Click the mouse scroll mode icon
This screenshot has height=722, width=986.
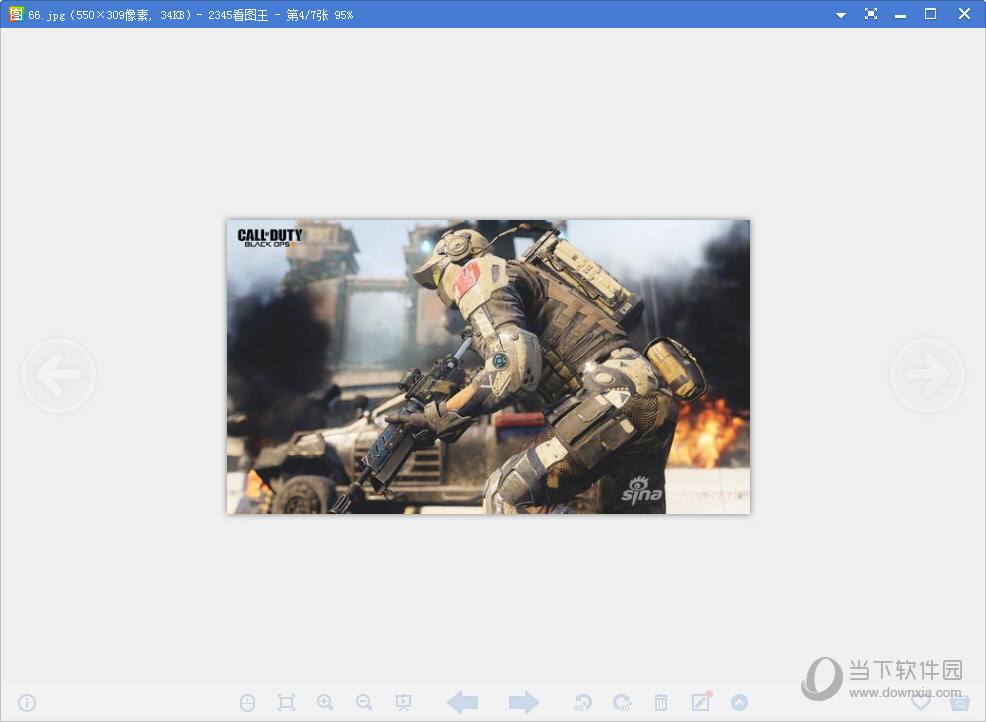pos(247,703)
